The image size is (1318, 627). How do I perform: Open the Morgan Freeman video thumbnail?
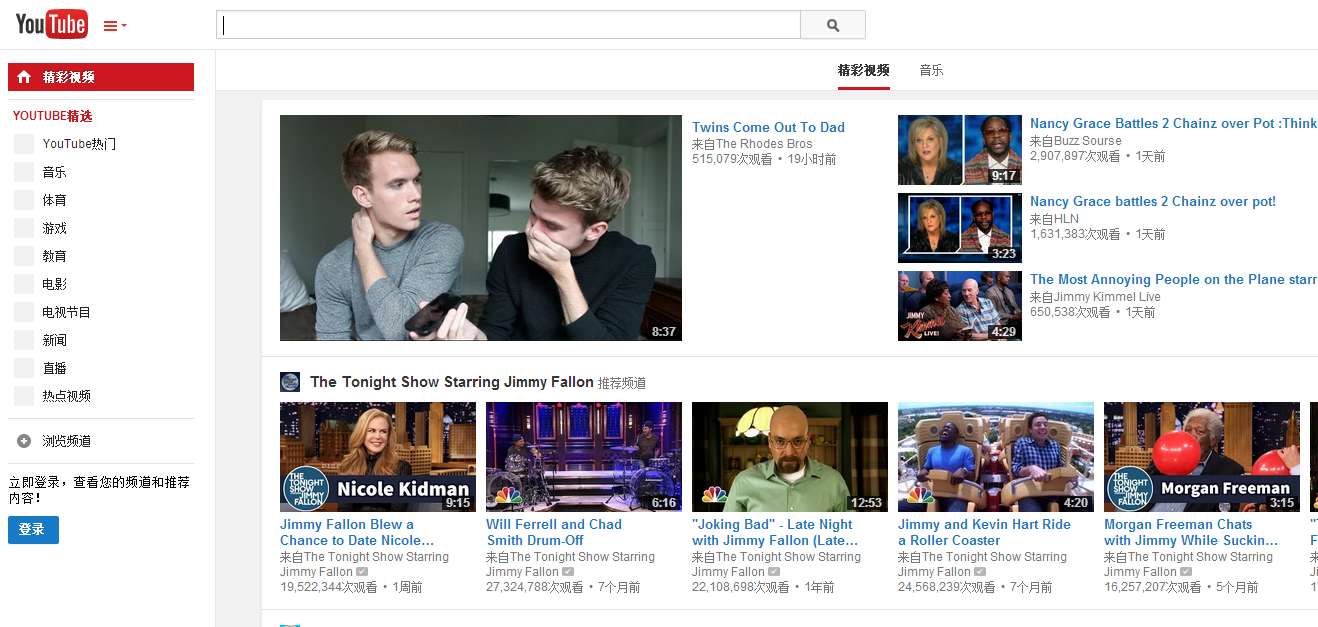(1202, 457)
